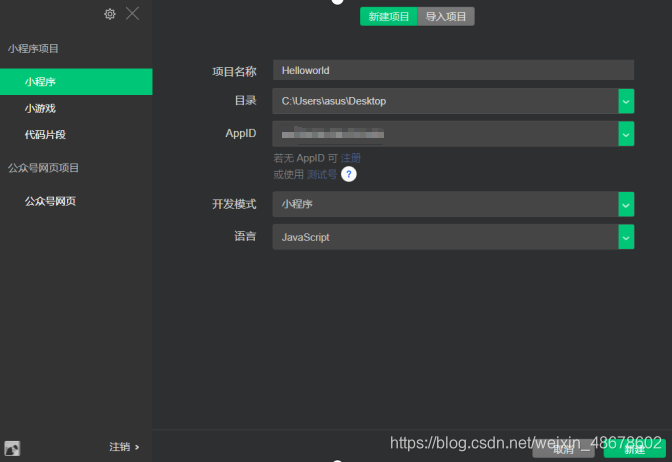This screenshot has width=672, height=462.
Task: Click the 语言 label
Action: pyautogui.click(x=245, y=236)
